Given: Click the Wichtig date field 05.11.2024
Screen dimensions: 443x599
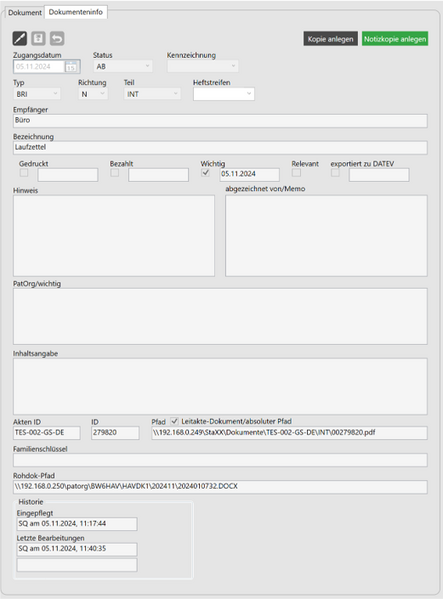Looking at the screenshot, I should click(249, 175).
